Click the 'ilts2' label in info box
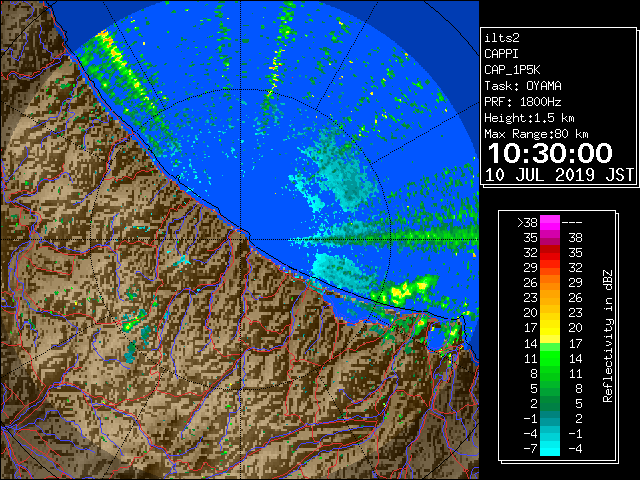640x480 pixels. 502,38
